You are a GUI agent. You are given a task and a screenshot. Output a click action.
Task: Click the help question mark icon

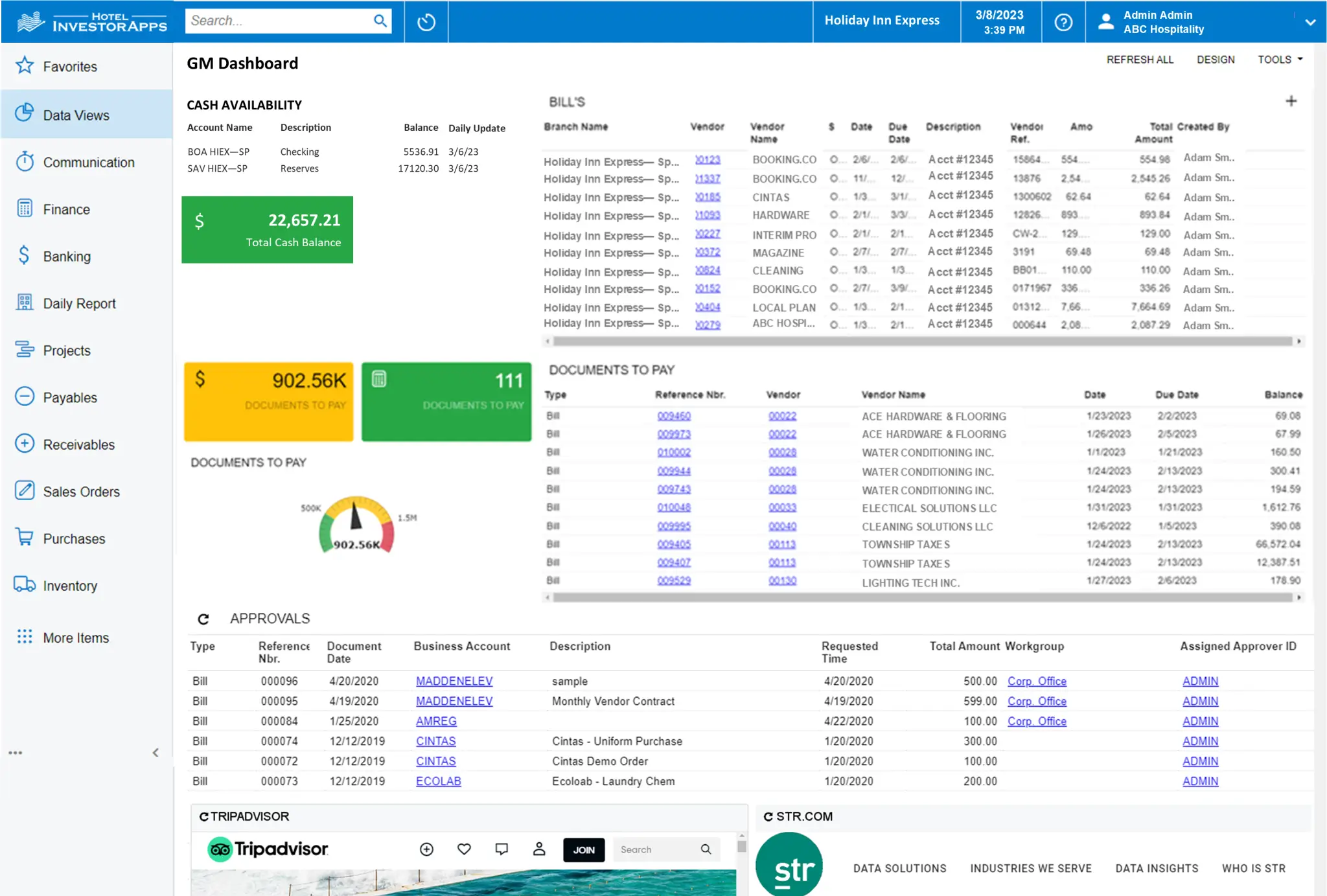[x=1063, y=22]
